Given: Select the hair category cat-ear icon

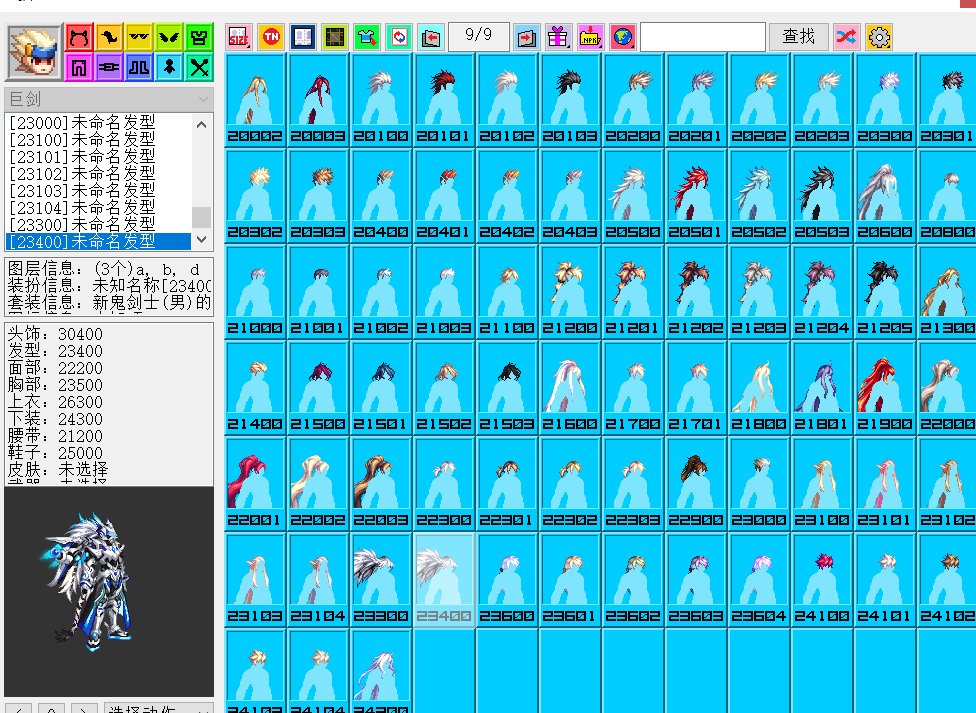Looking at the screenshot, I should (x=79, y=38).
